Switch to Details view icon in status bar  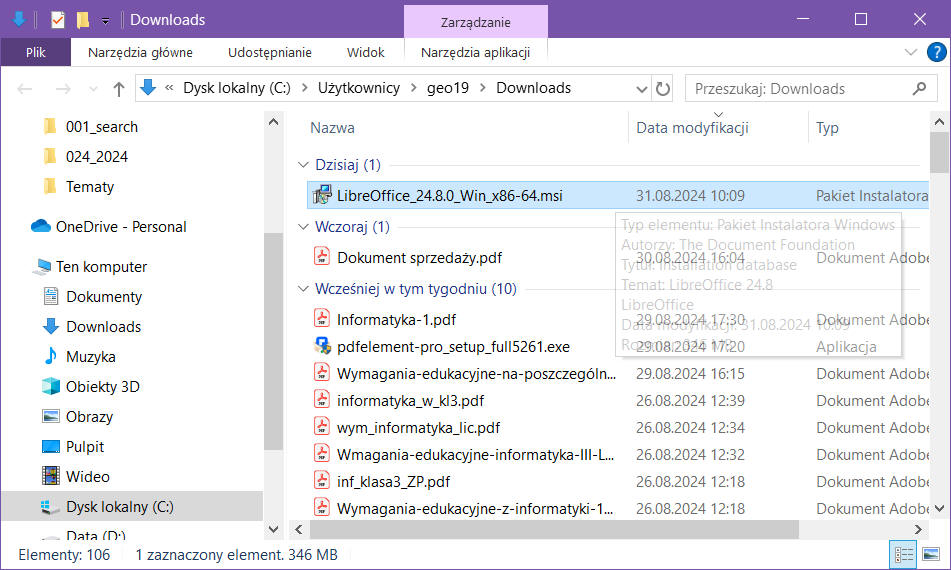coord(903,555)
